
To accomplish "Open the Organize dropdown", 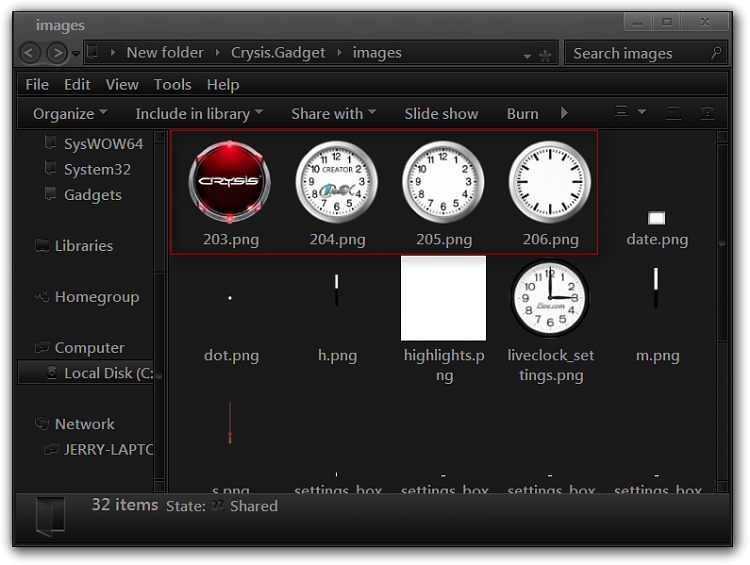I will pos(70,114).
